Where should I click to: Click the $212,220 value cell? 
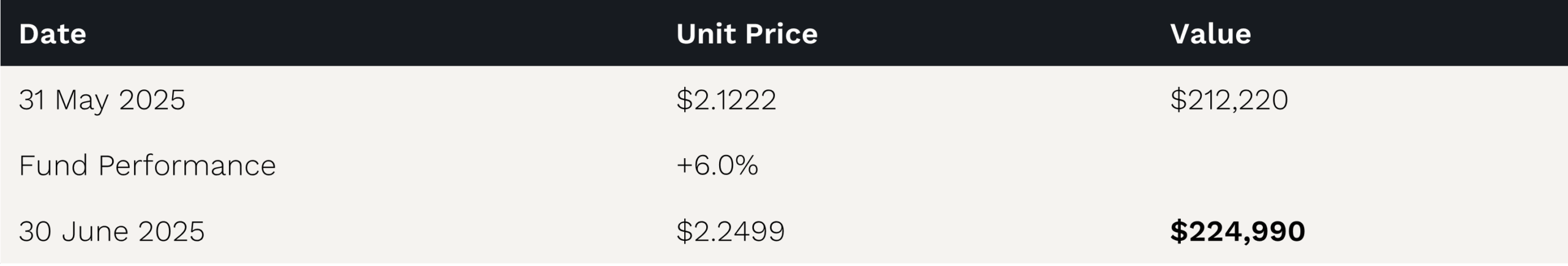(1229, 99)
